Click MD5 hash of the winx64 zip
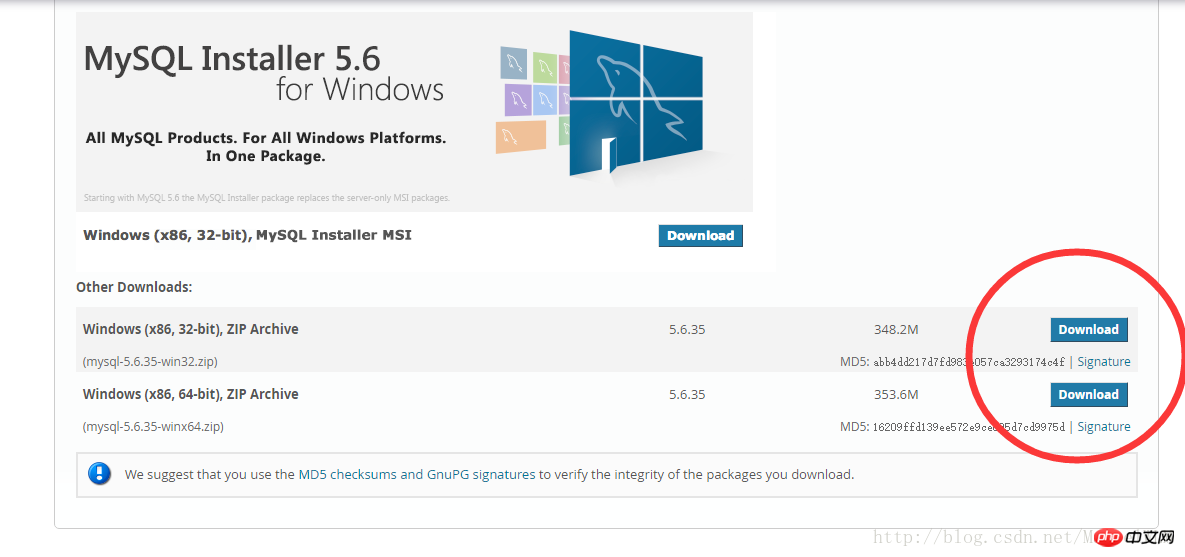The height and width of the screenshot is (557, 1185). (x=969, y=426)
